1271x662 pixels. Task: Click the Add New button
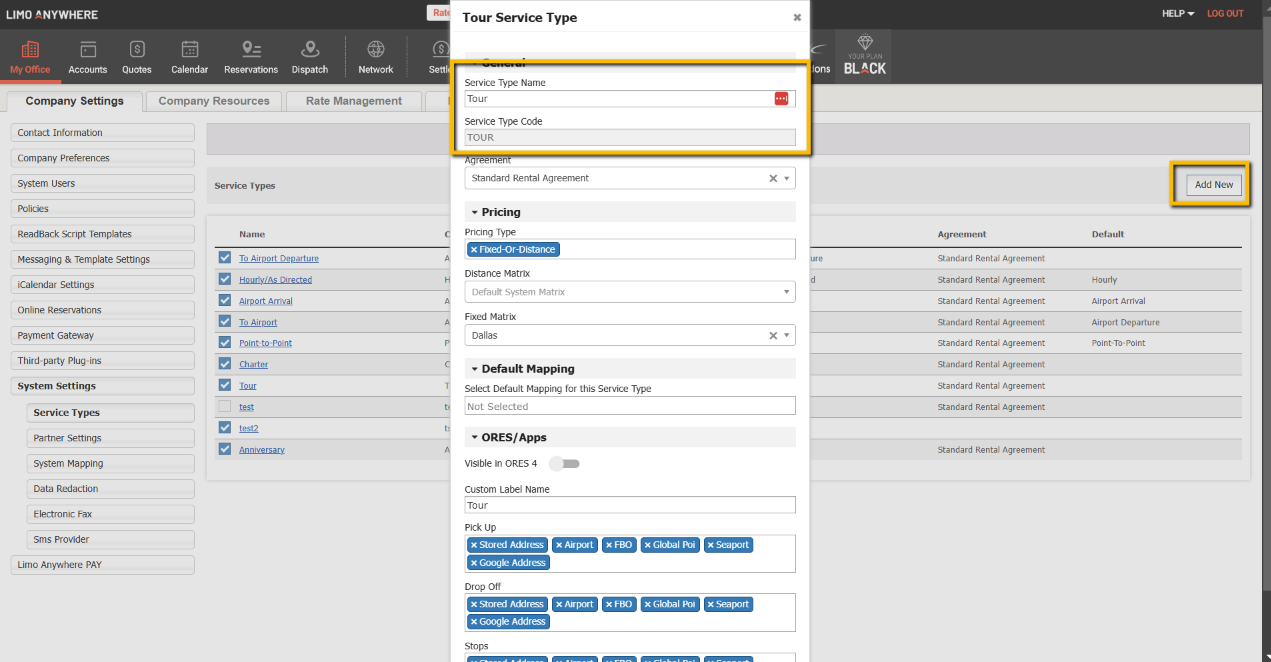pos(1213,185)
